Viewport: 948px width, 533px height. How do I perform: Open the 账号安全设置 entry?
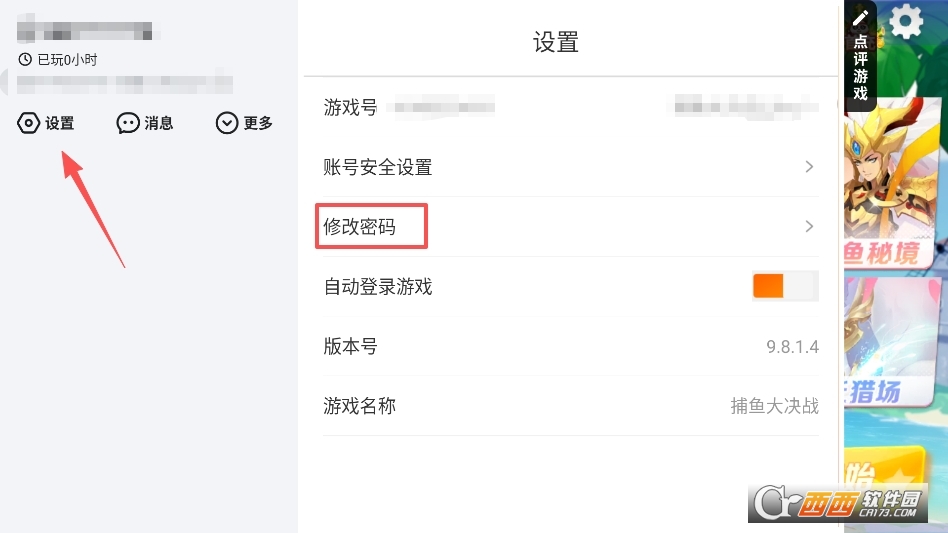pos(378,167)
